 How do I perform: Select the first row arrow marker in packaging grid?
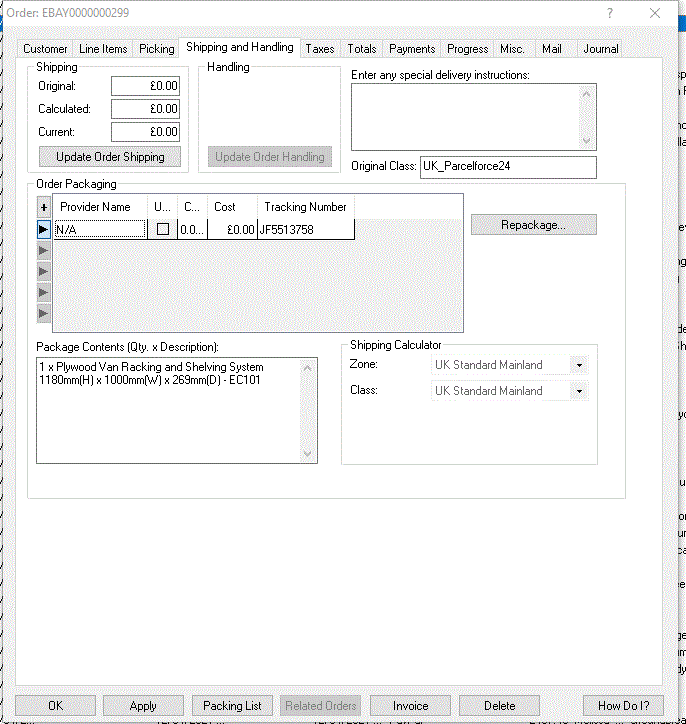(x=43, y=229)
